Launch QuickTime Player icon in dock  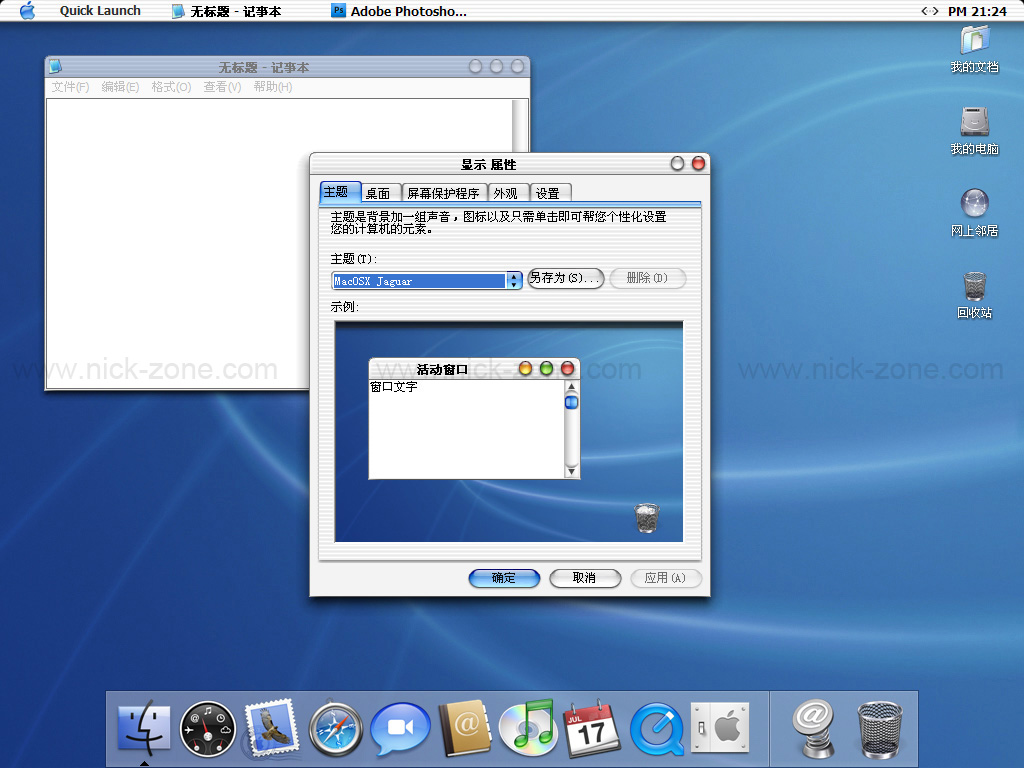656,729
